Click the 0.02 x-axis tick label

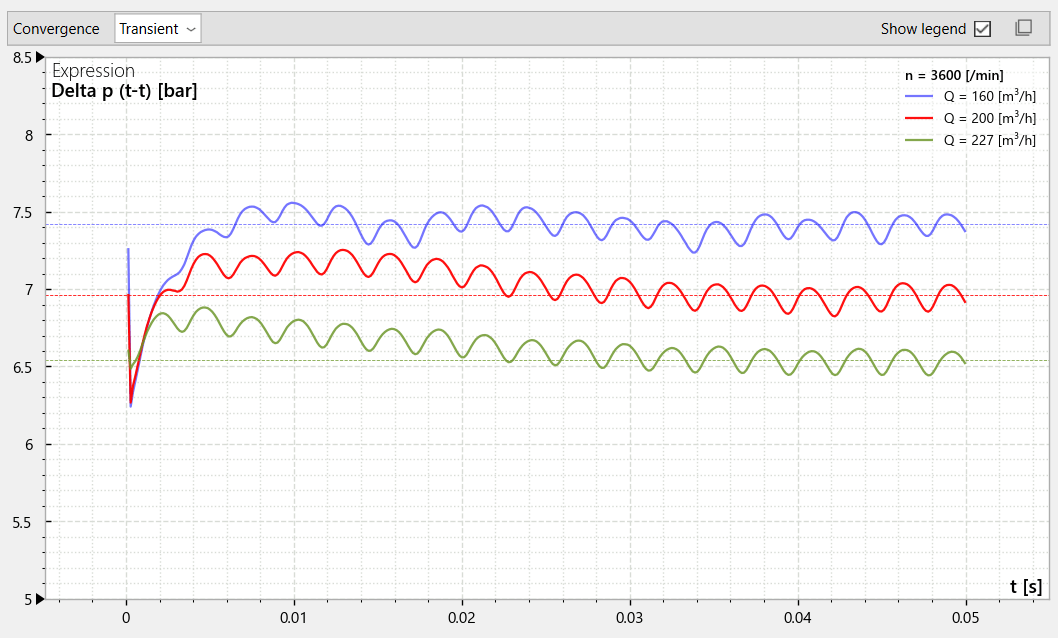[462, 618]
